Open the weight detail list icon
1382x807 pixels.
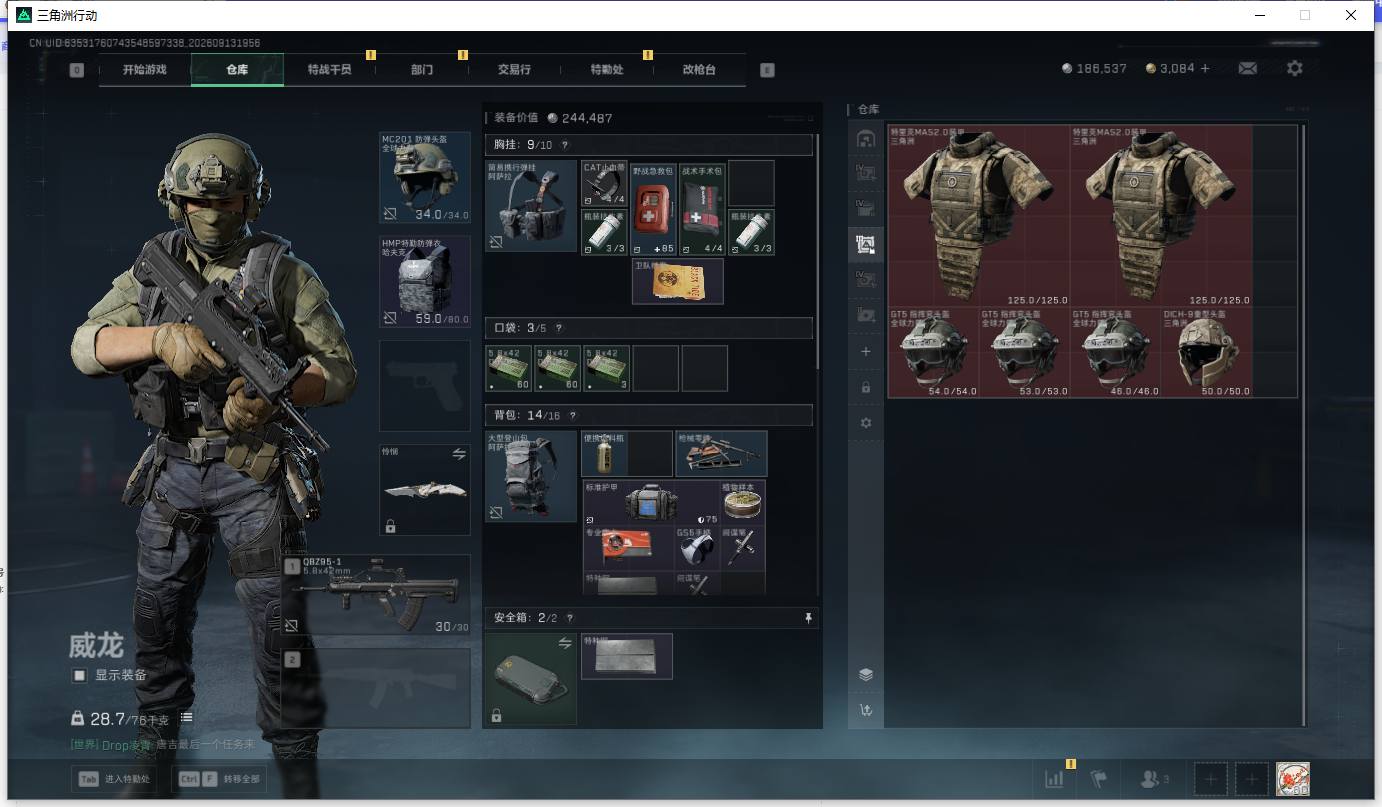pos(187,718)
